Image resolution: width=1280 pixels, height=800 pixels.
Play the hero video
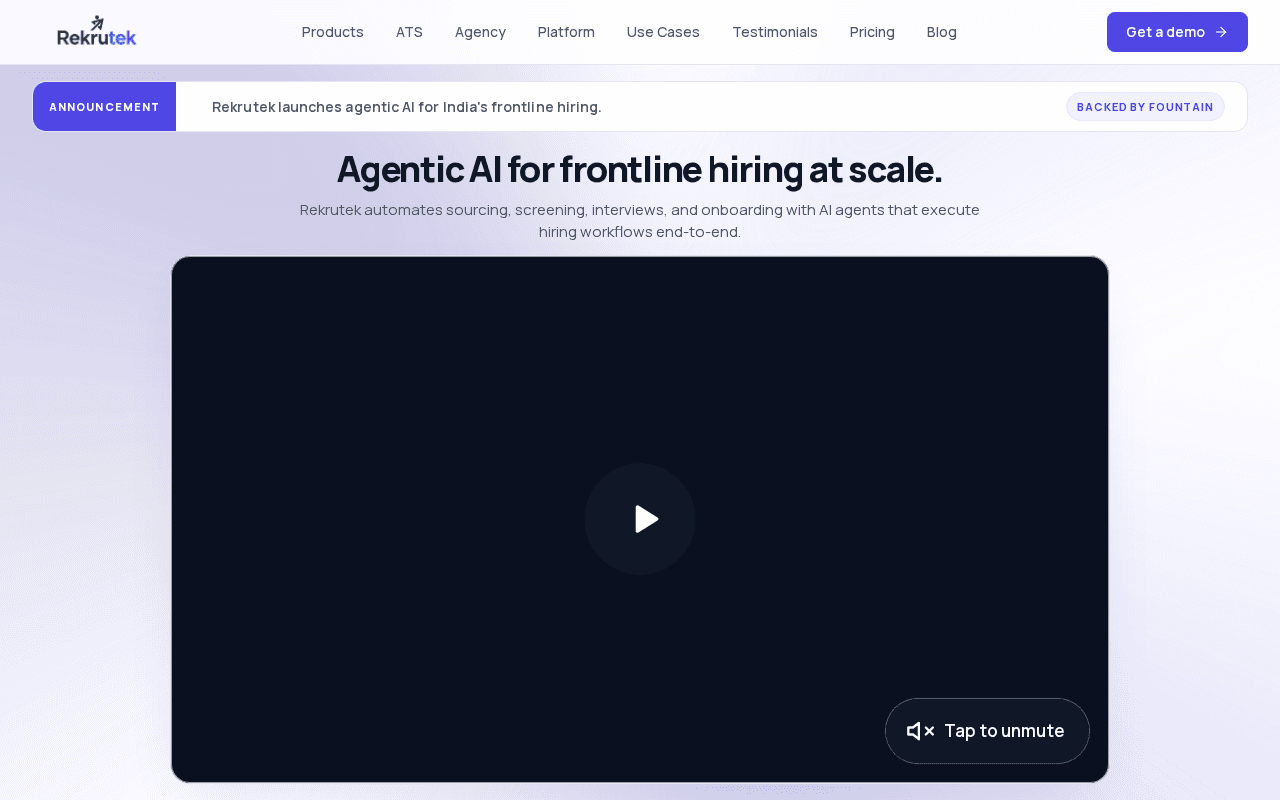tap(640, 519)
